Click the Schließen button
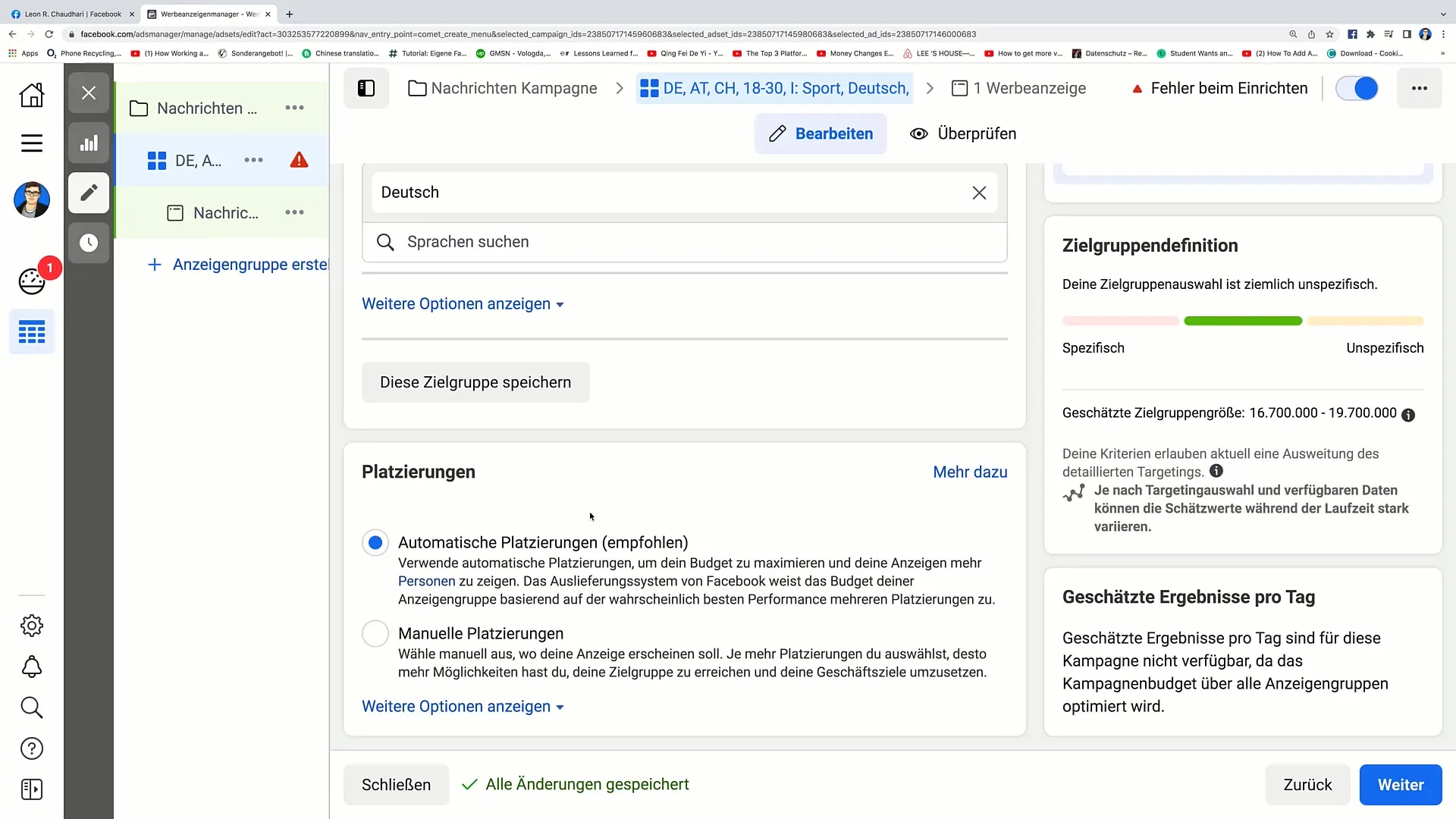This screenshot has width=1456, height=819. pyautogui.click(x=396, y=785)
